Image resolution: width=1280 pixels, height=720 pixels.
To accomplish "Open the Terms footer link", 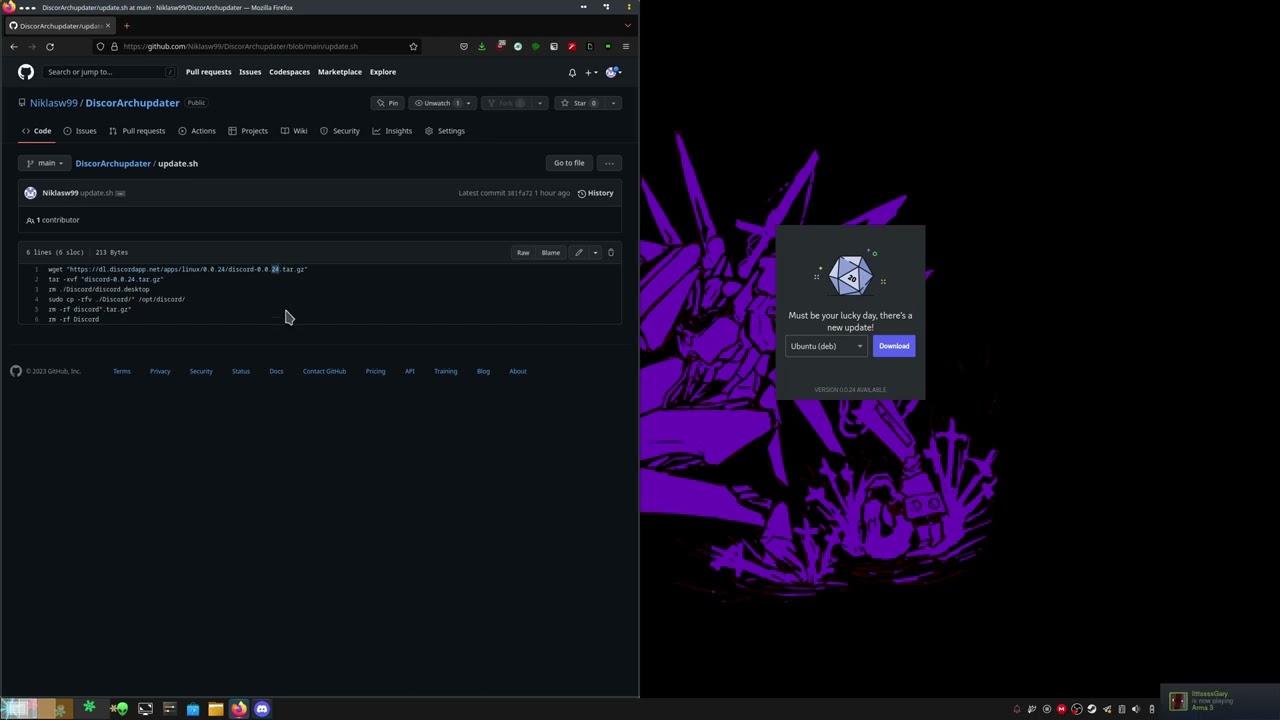I will point(122,371).
